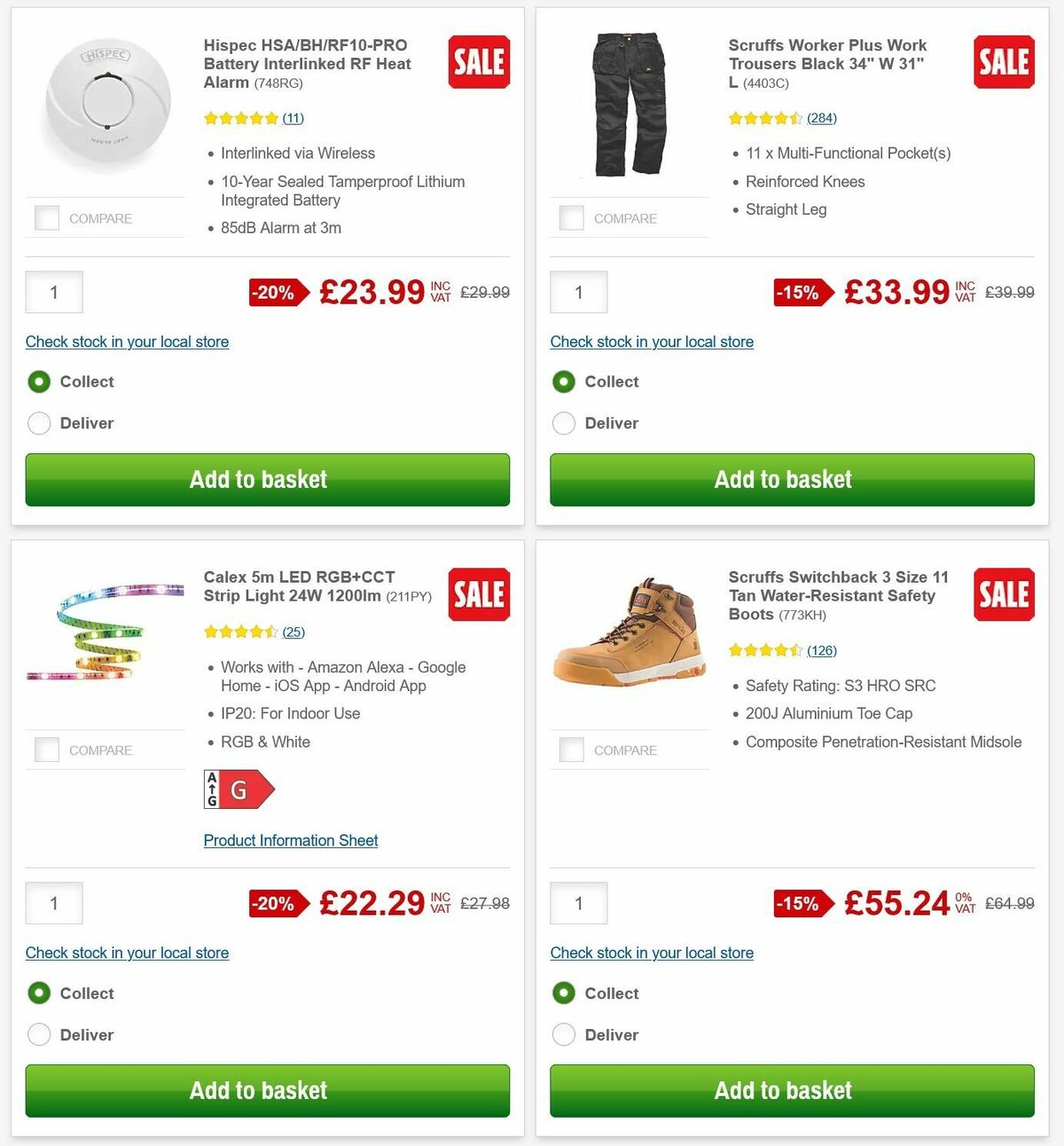Click the -15% discount arrow on the safety boots
This screenshot has height=1146, width=1064.
click(x=800, y=903)
